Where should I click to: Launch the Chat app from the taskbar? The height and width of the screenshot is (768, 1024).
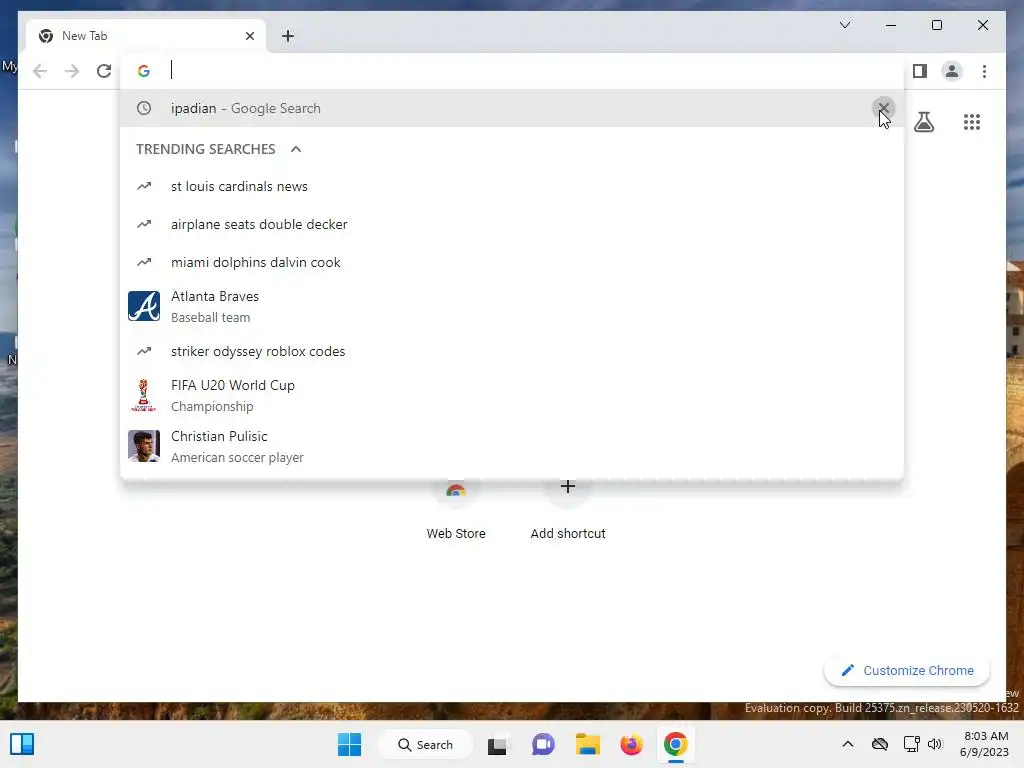click(543, 744)
